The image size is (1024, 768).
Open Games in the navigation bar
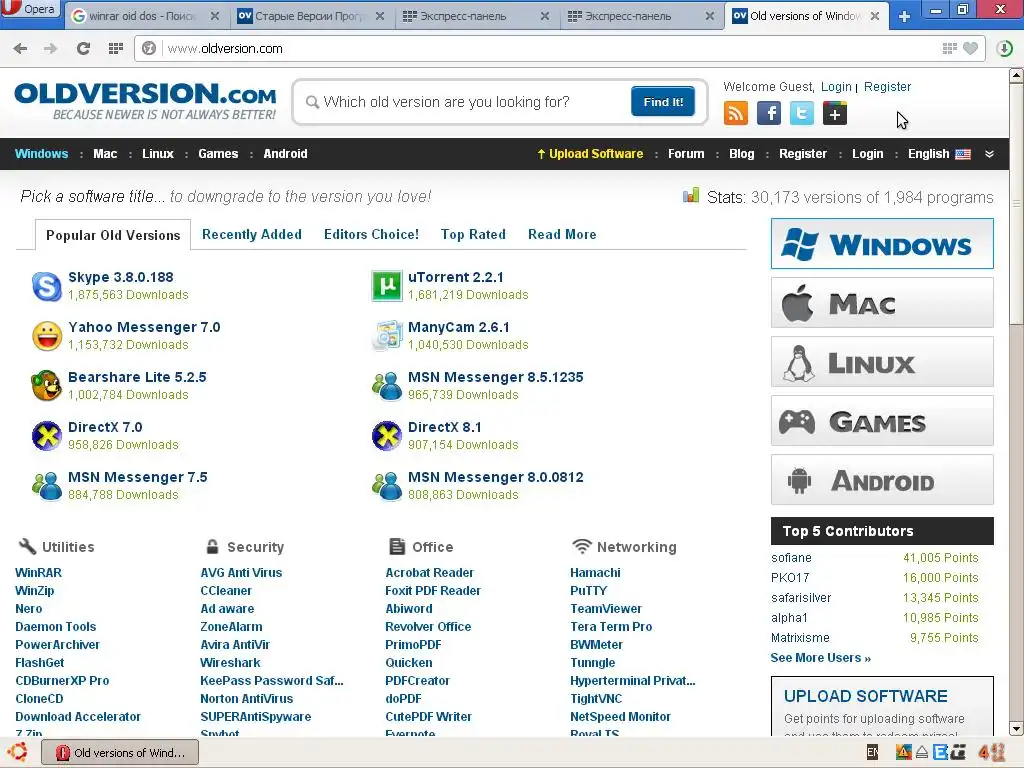[x=218, y=154]
